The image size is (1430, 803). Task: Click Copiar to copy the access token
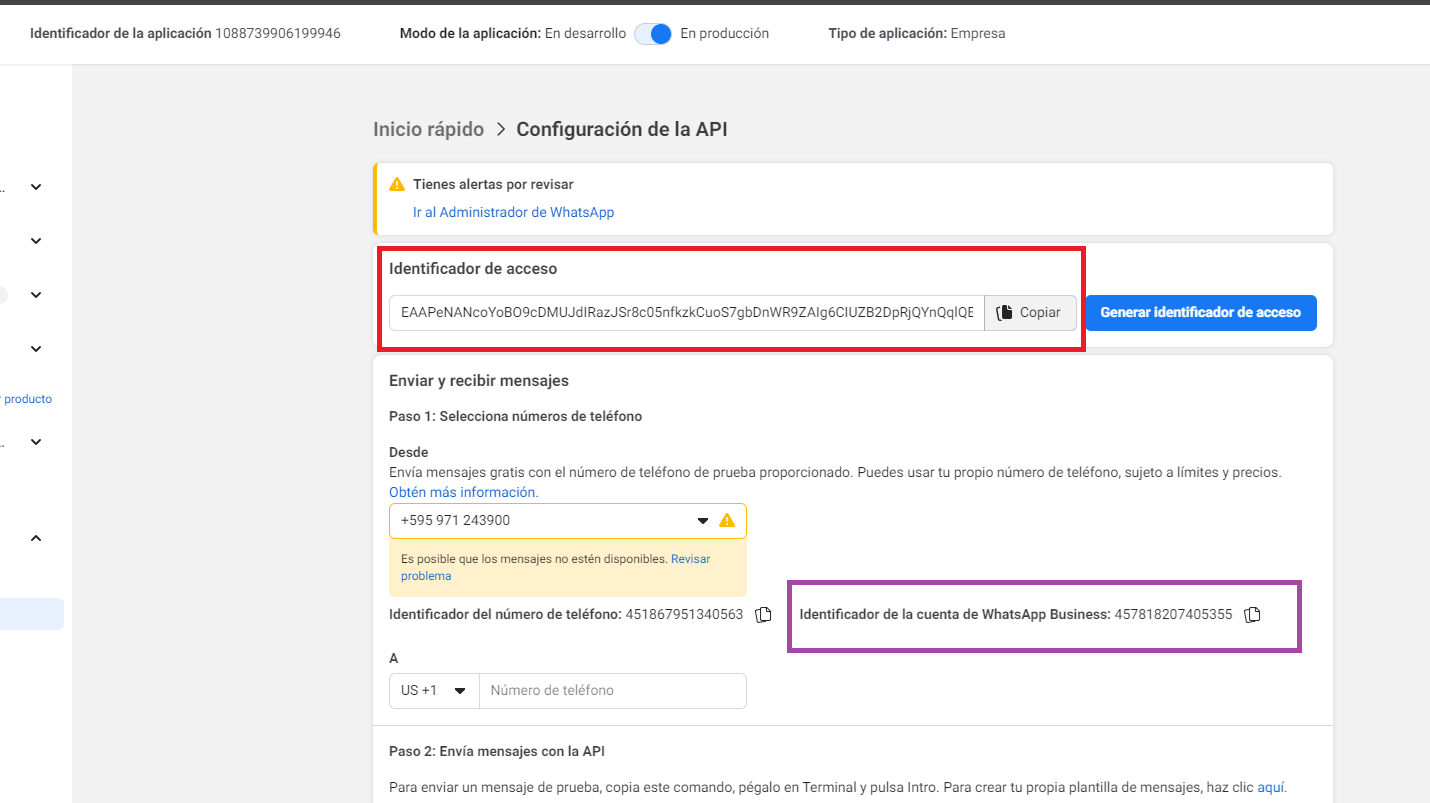pos(1030,313)
